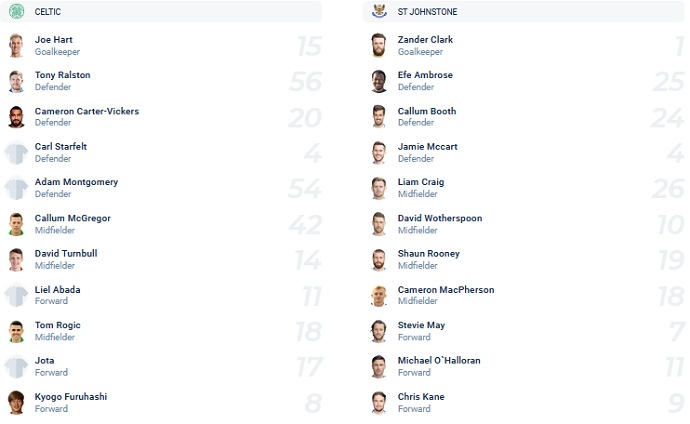Viewport: 690px width, 424px height.
Task: Click the CELTIC team header
Action: click(x=50, y=12)
